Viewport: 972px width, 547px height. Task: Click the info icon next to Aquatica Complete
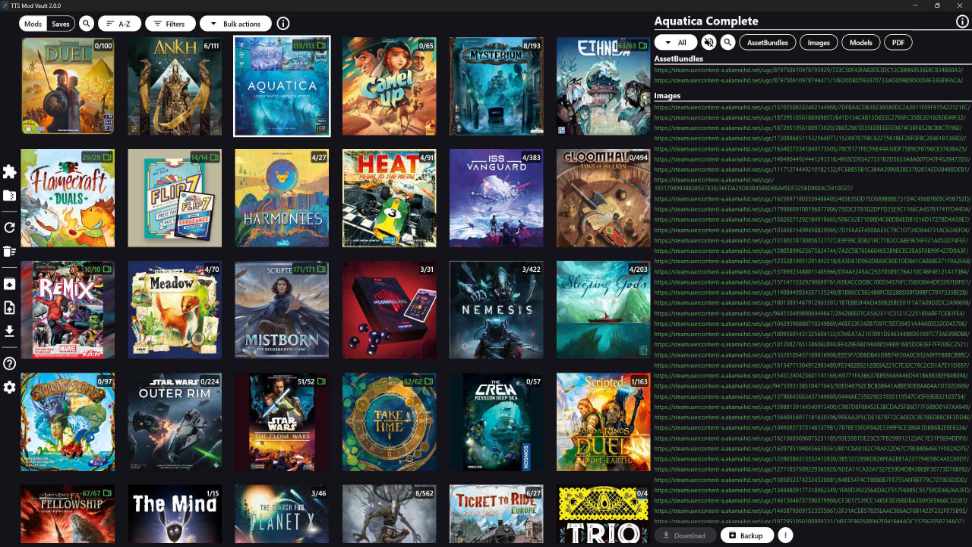(x=962, y=21)
